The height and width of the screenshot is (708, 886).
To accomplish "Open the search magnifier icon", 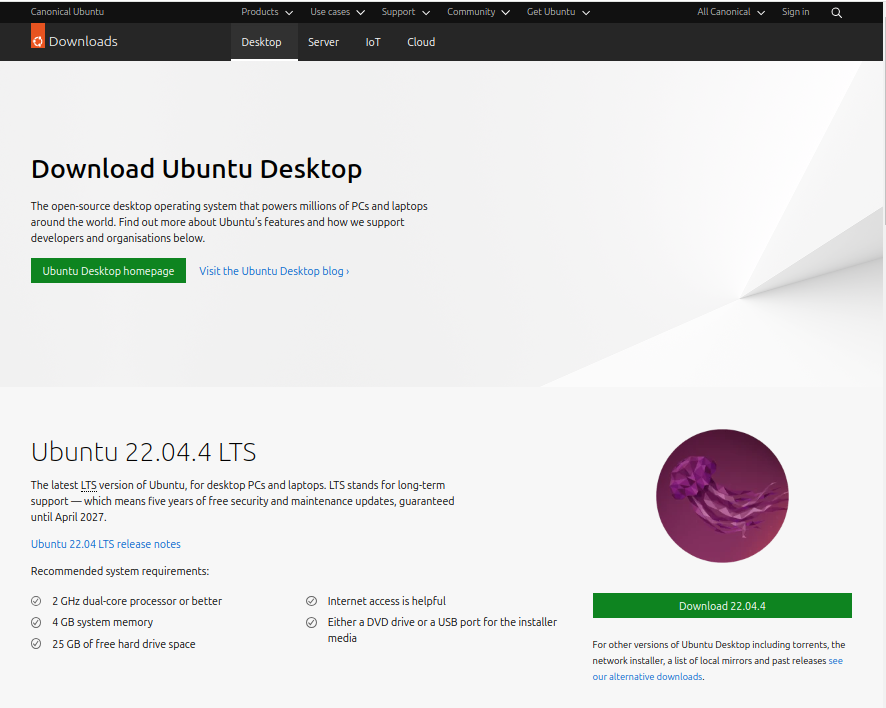I will pyautogui.click(x=837, y=12).
